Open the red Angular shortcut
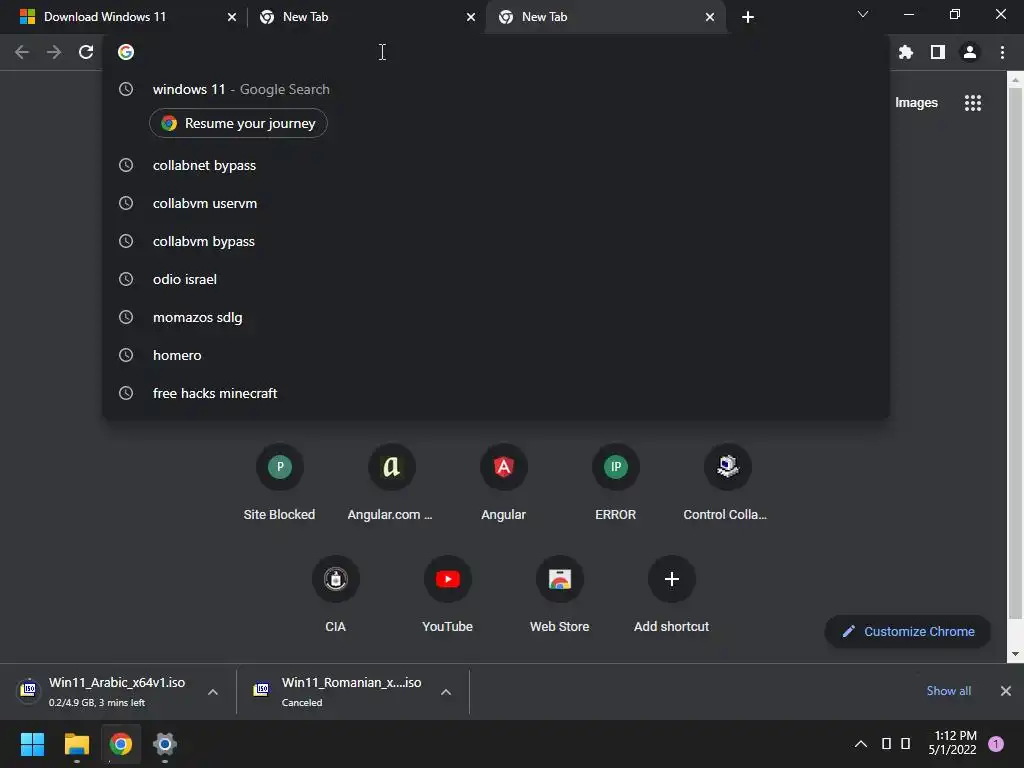Viewport: 1024px width, 768px height. click(504, 483)
